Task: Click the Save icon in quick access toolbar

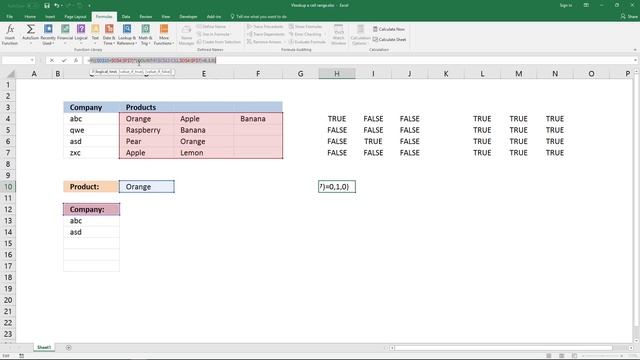Action: (47, 5)
